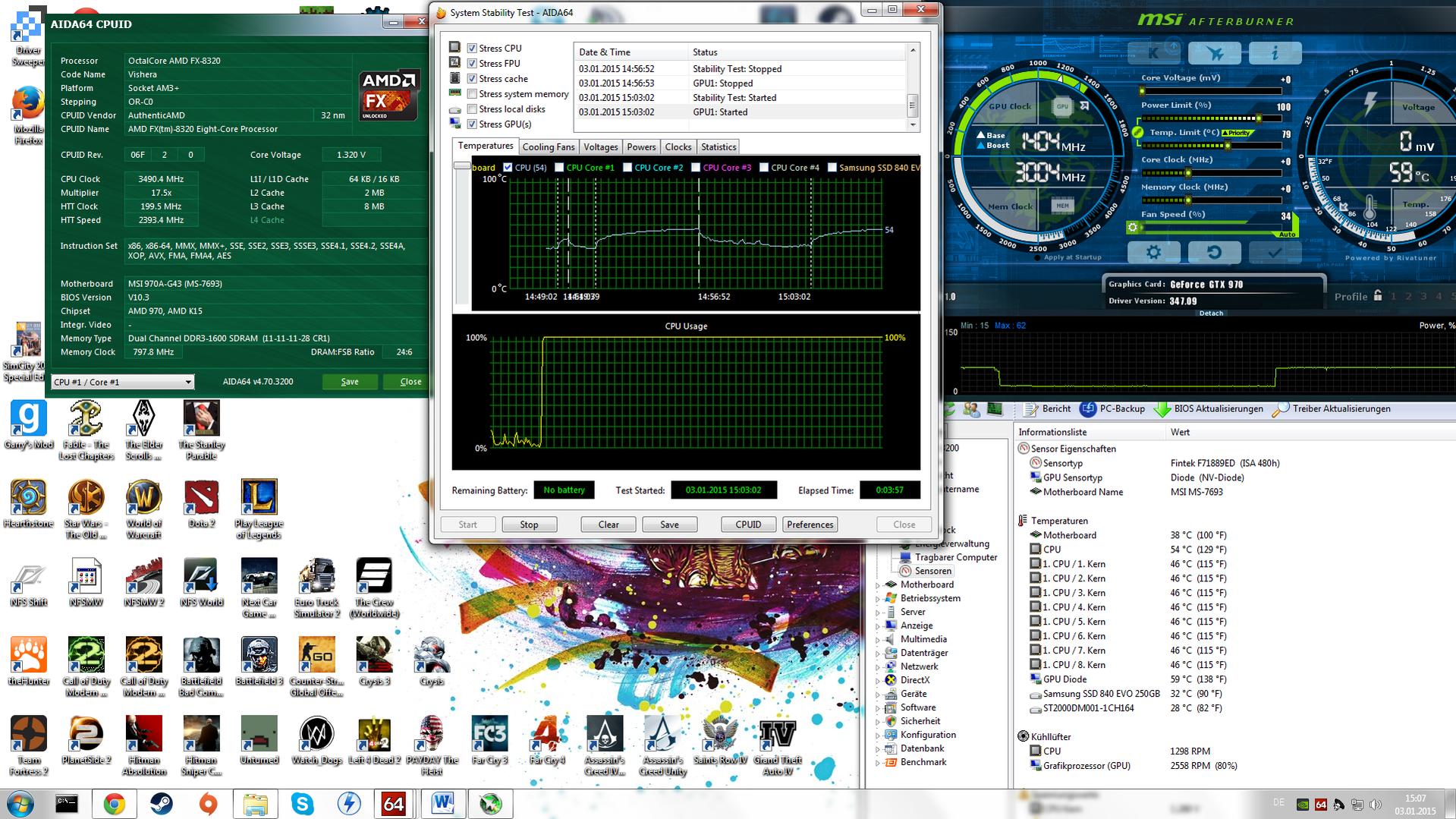Expand the Multimedia tree node
This screenshot has width=1456, height=819.
tap(879, 640)
